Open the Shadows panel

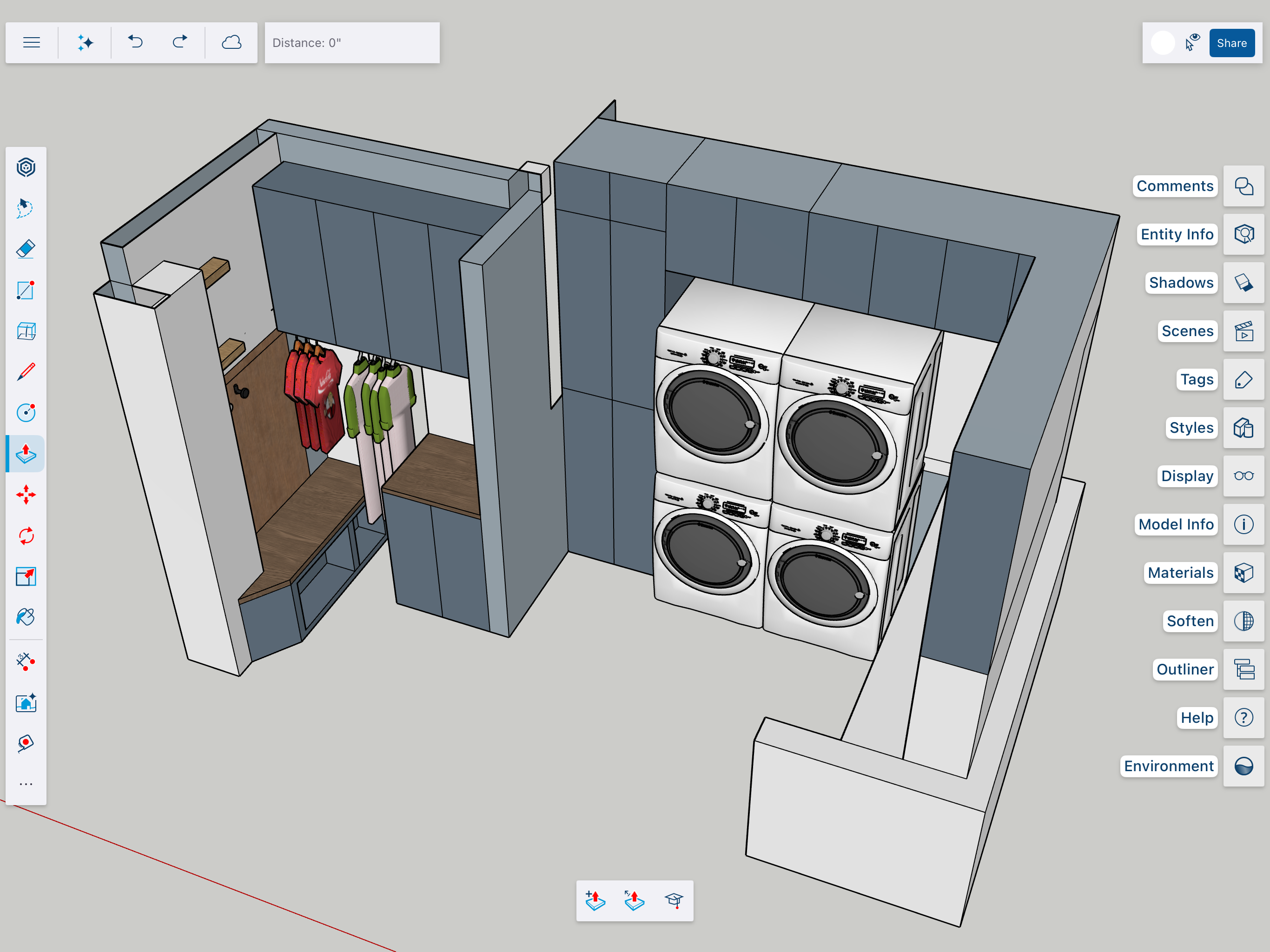[x=1243, y=283]
